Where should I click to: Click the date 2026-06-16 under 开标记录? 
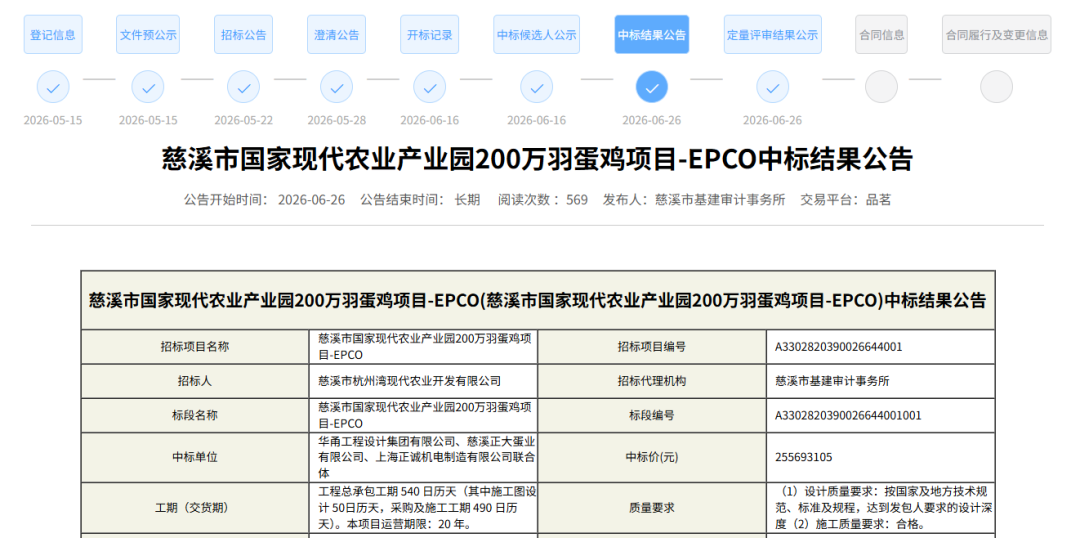(429, 121)
